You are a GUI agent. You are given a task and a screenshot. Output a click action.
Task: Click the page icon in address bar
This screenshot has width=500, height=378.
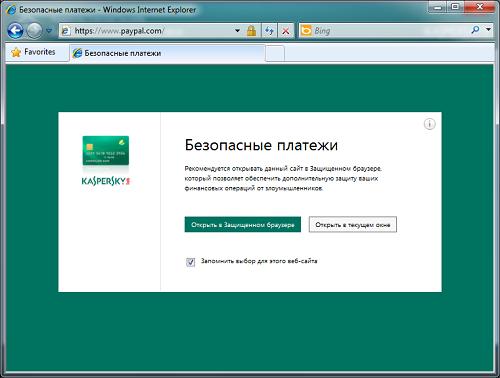point(66,31)
